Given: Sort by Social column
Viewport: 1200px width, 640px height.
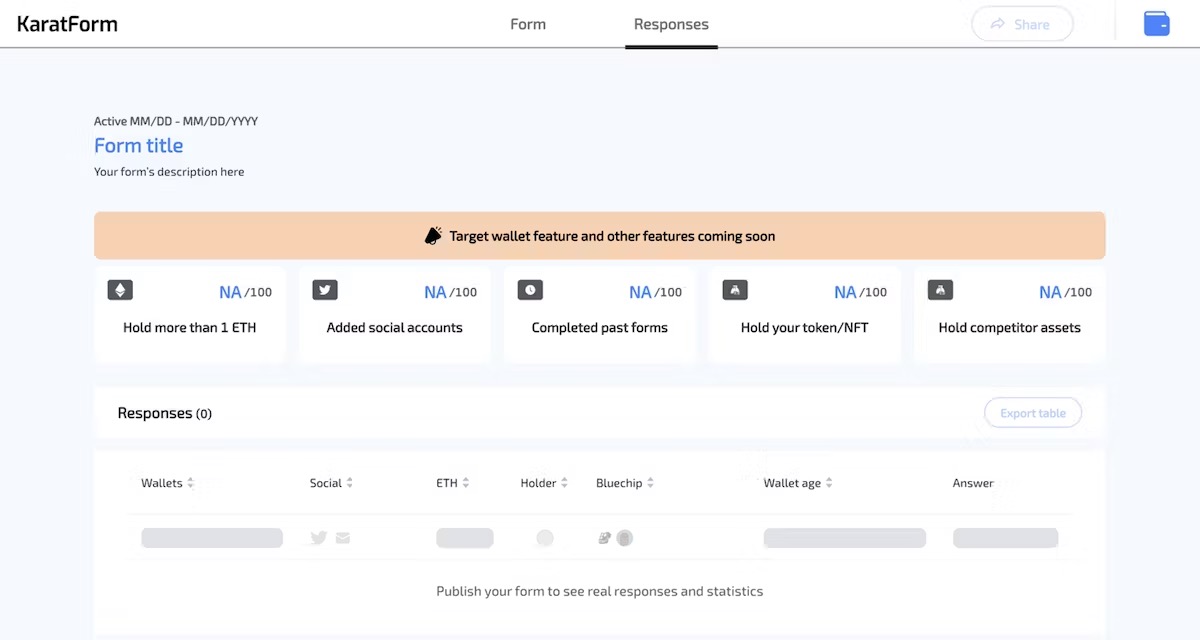Looking at the screenshot, I should tap(331, 483).
